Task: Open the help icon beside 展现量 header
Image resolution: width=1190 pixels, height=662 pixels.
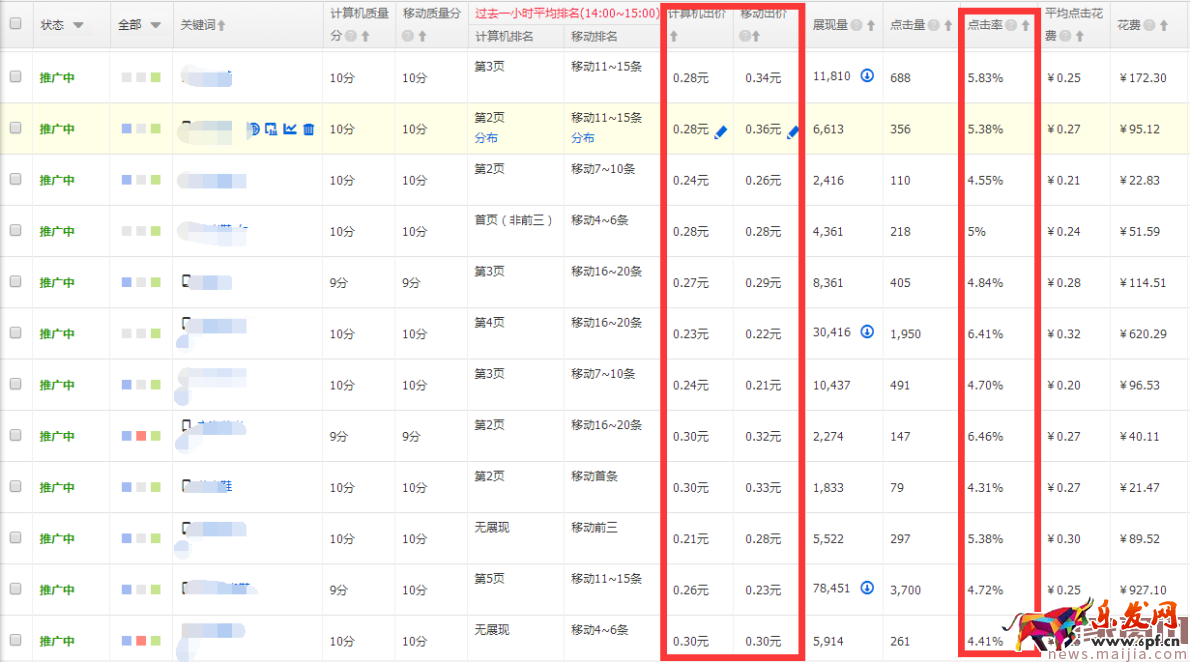Action: (857, 24)
